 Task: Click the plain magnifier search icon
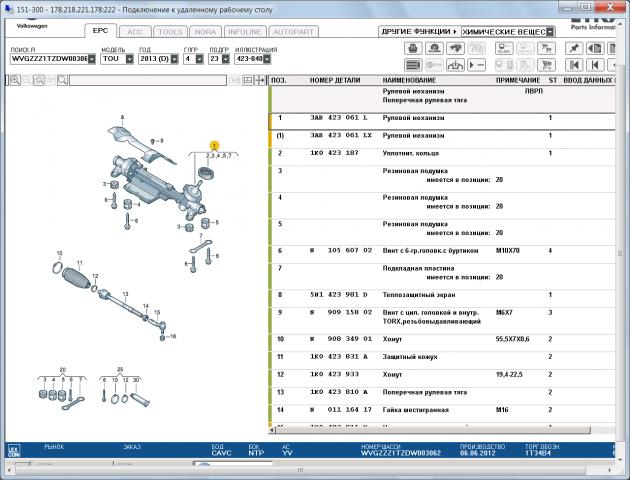point(62,80)
